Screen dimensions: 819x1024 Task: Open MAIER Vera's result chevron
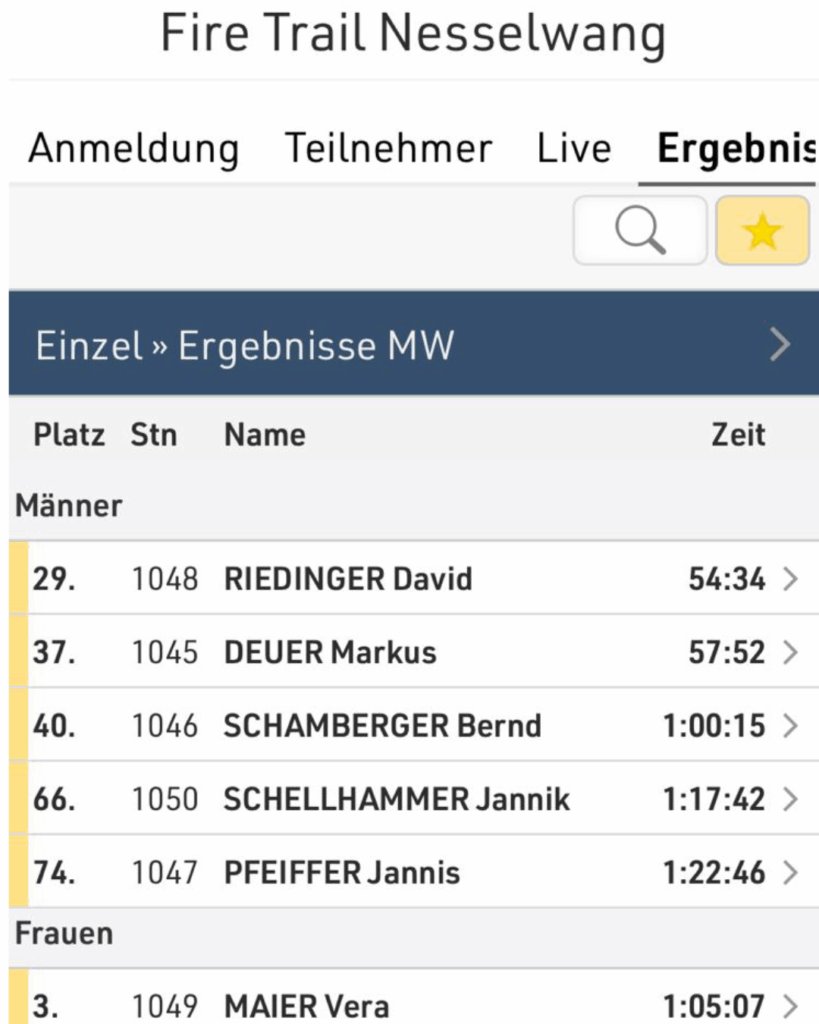pyautogui.click(x=791, y=1005)
